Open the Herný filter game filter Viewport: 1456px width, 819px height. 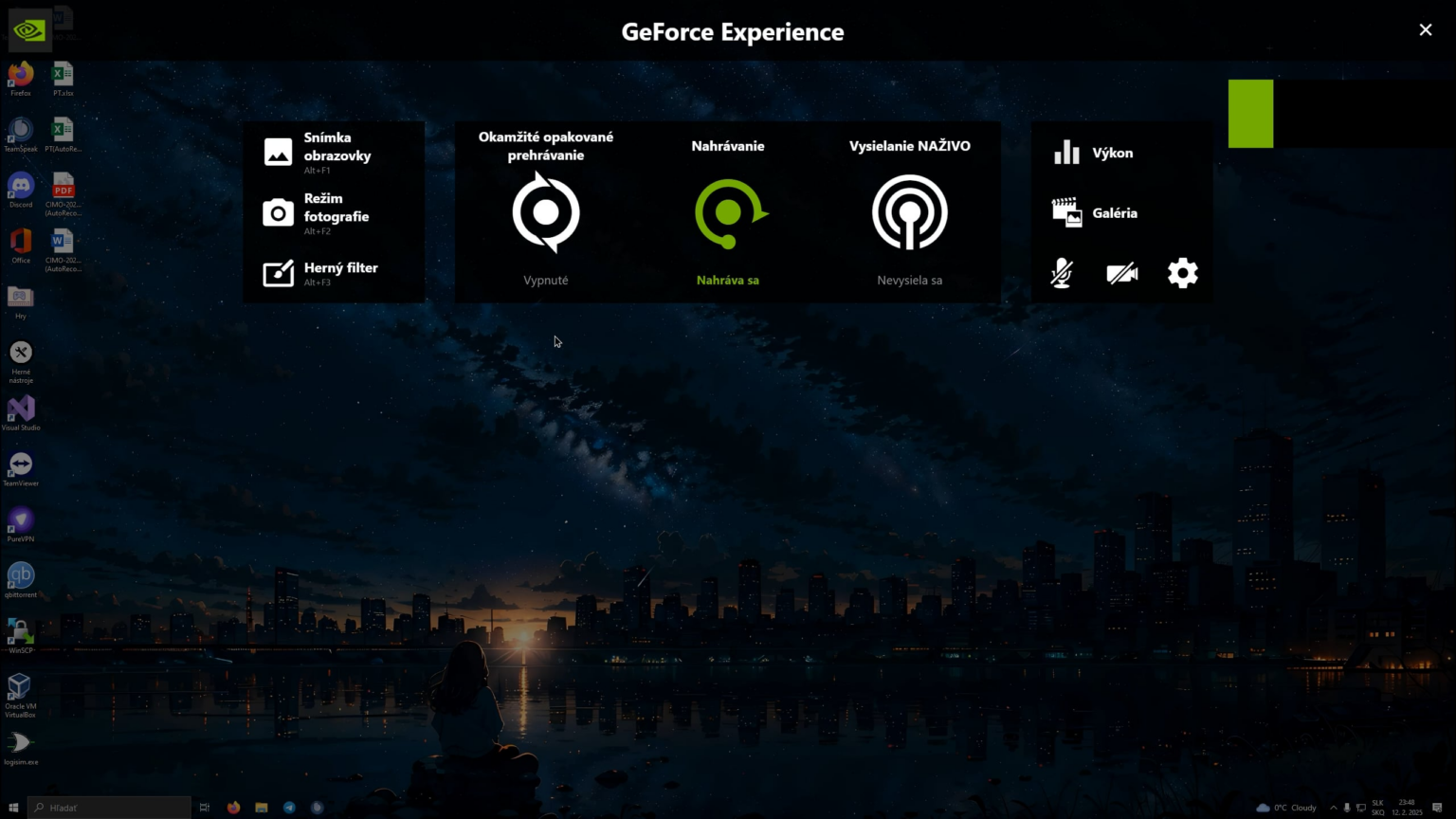click(320, 273)
